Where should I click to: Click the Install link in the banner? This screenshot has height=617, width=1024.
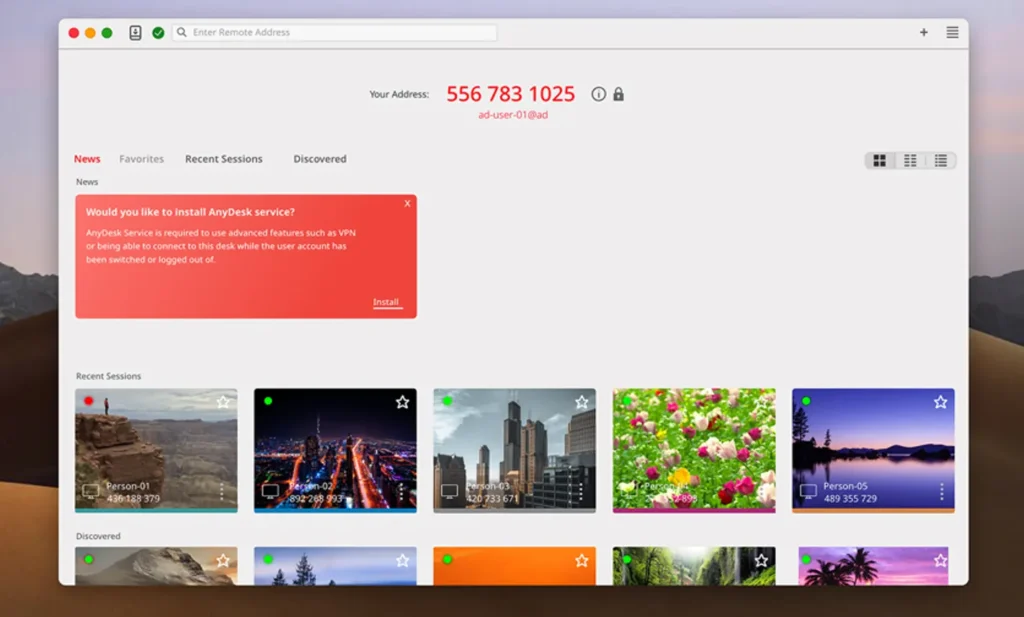[x=386, y=302]
